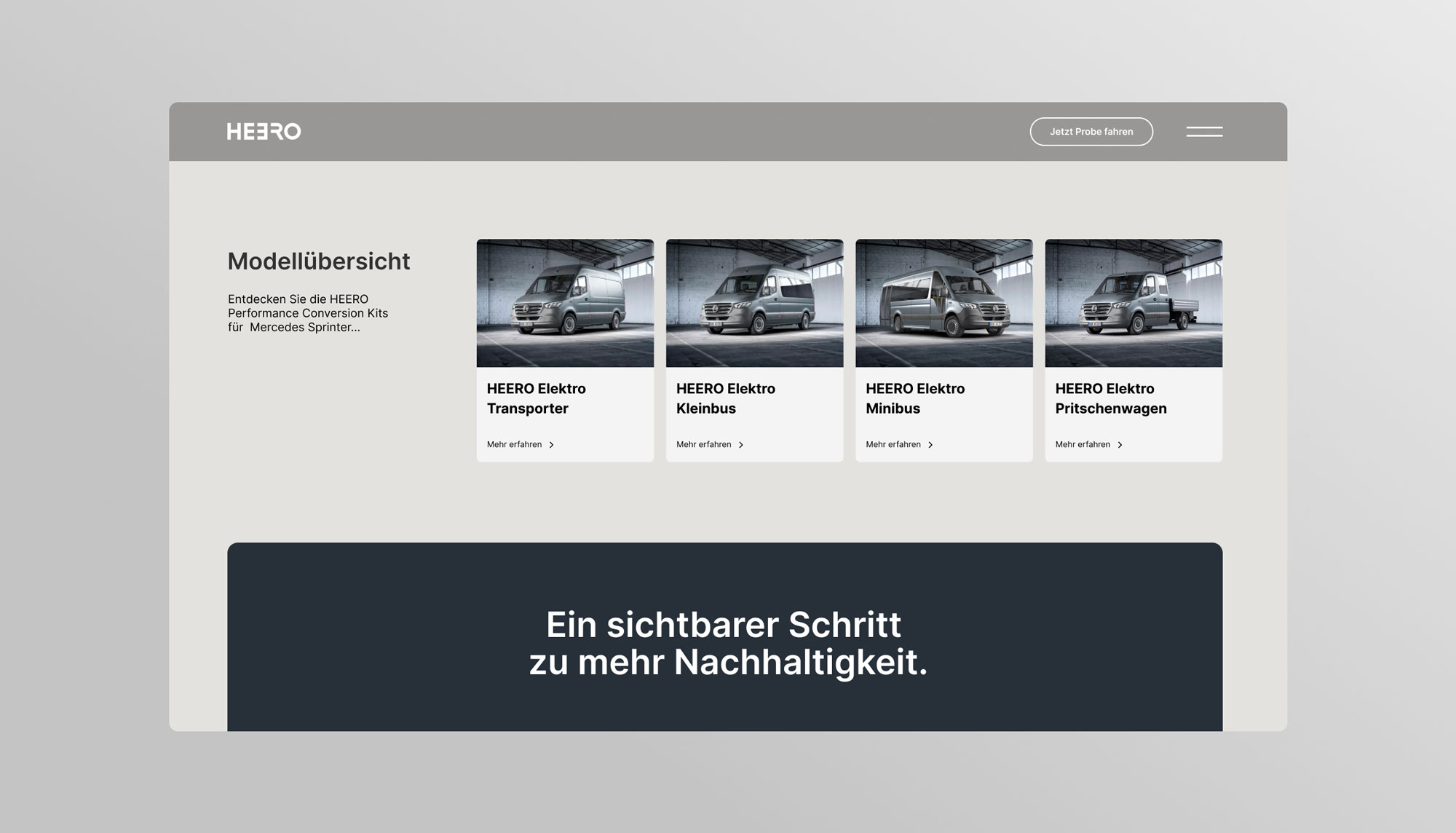
Task: Follow Mehr erfahren link under Minibus
Action: pyautogui.click(x=893, y=444)
